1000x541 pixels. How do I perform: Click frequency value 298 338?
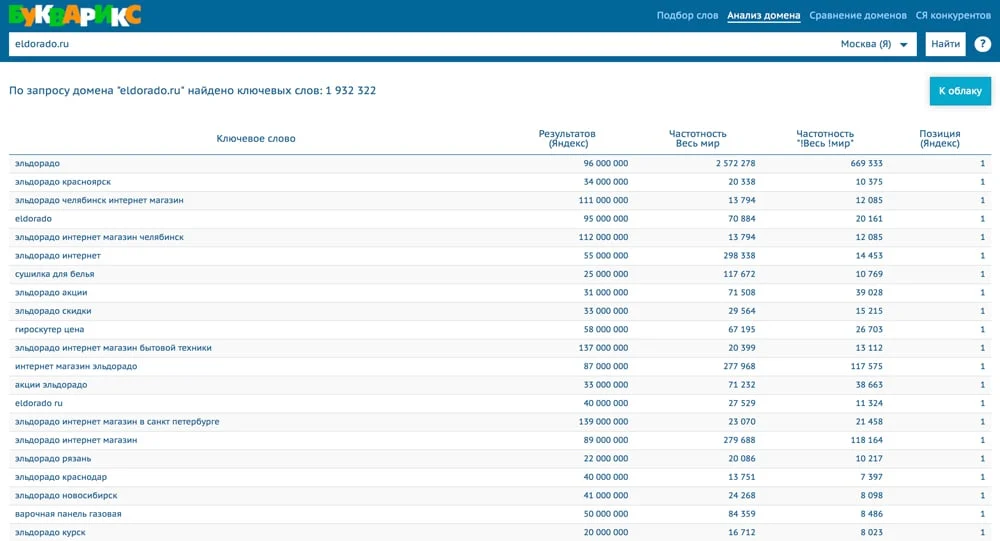tap(739, 256)
